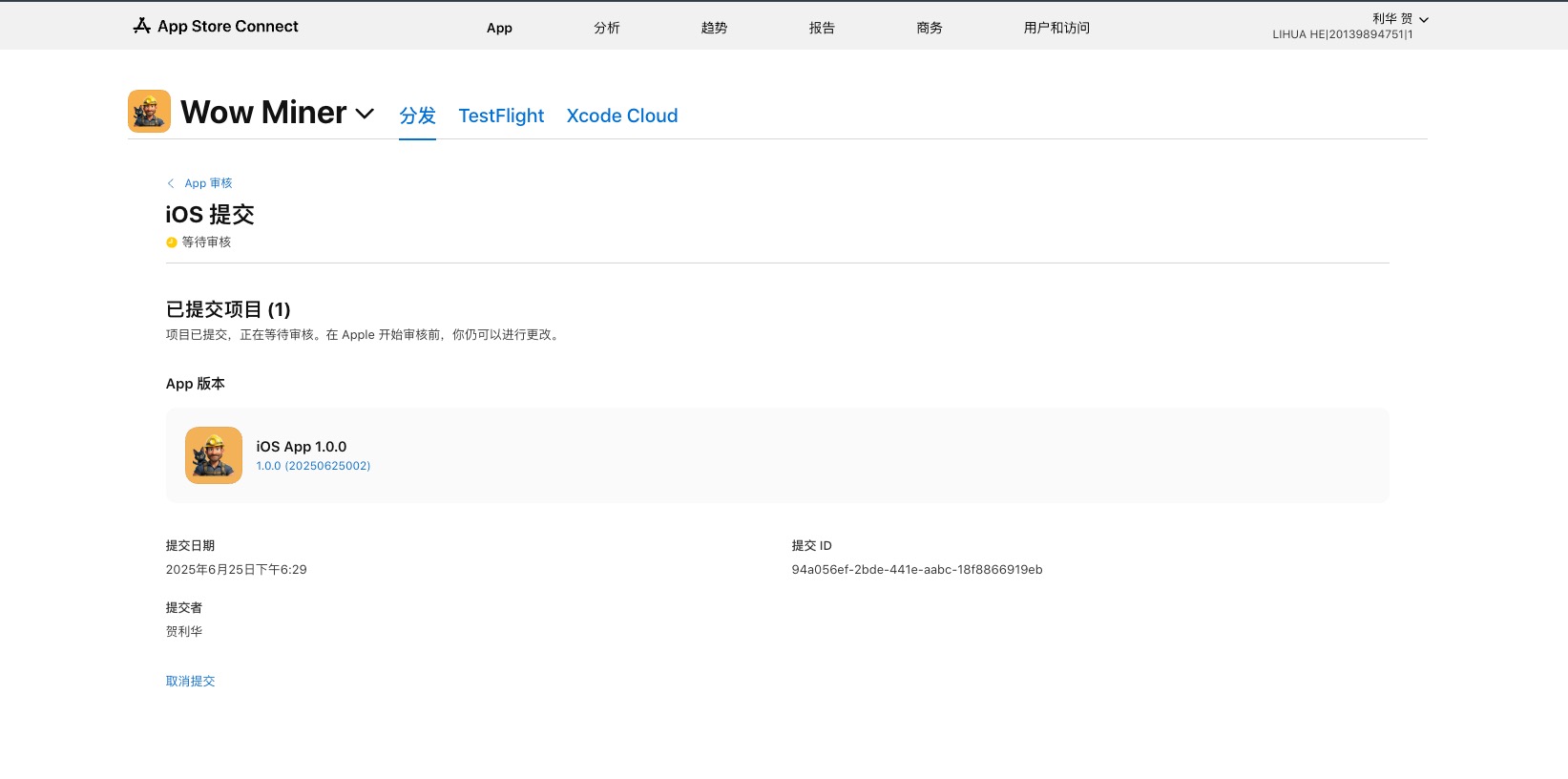Image resolution: width=1568 pixels, height=779 pixels.
Task: Open the 趋势 menu item
Action: pos(714,28)
